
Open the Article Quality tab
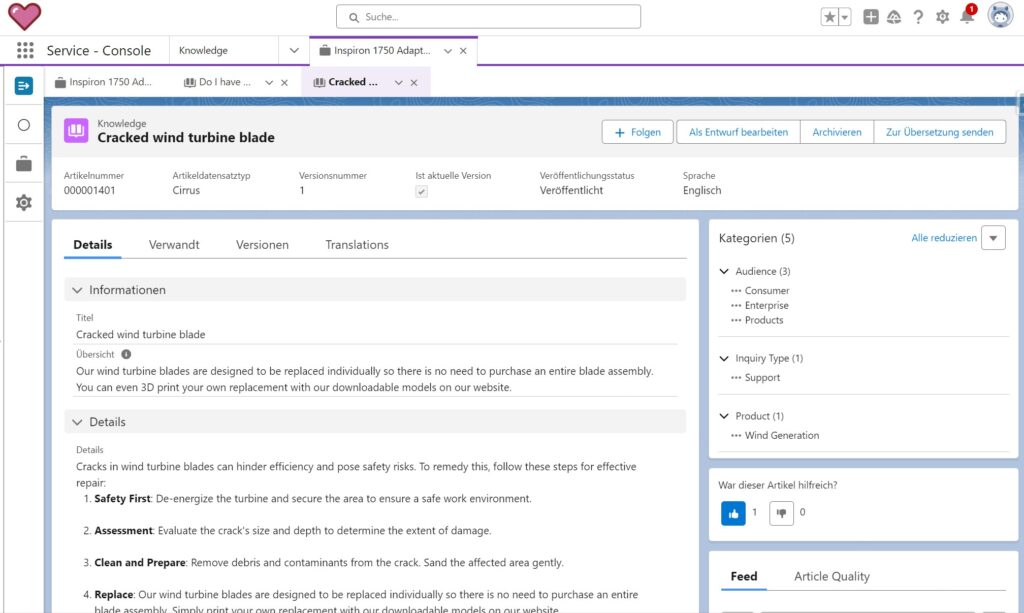point(831,576)
